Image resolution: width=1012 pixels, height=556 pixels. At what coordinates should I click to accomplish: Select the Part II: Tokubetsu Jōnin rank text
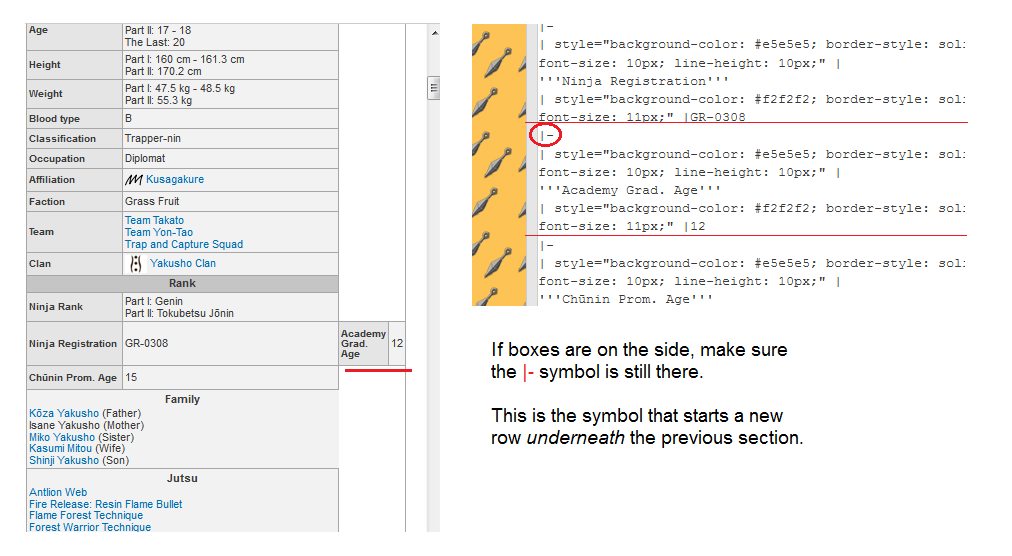click(179, 313)
